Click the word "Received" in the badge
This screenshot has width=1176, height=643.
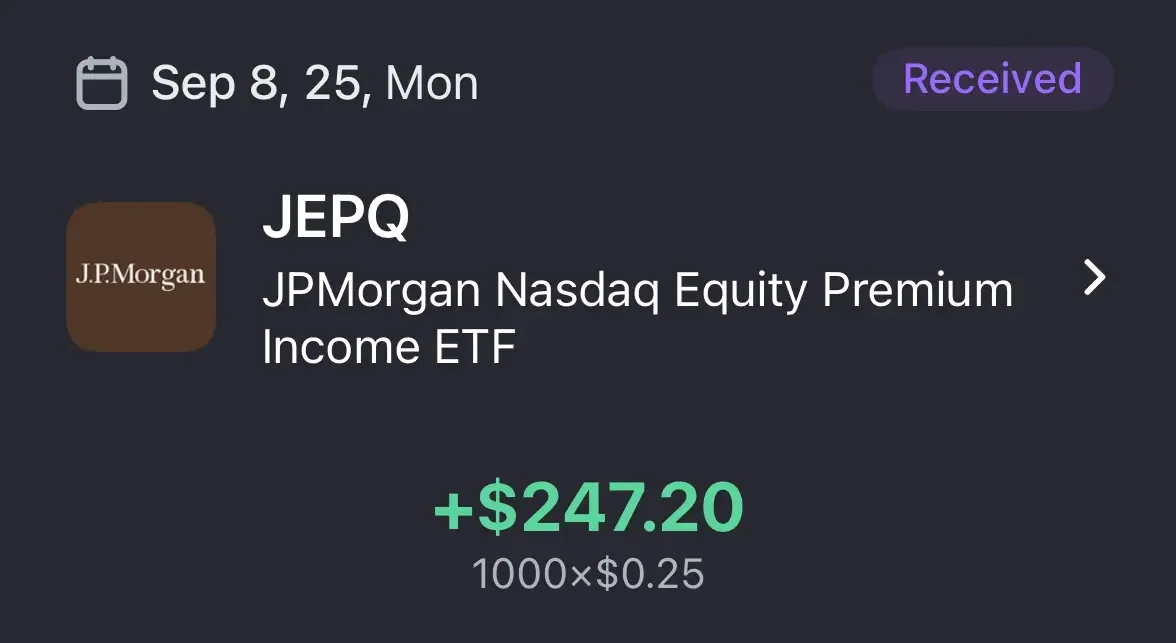tap(992, 79)
